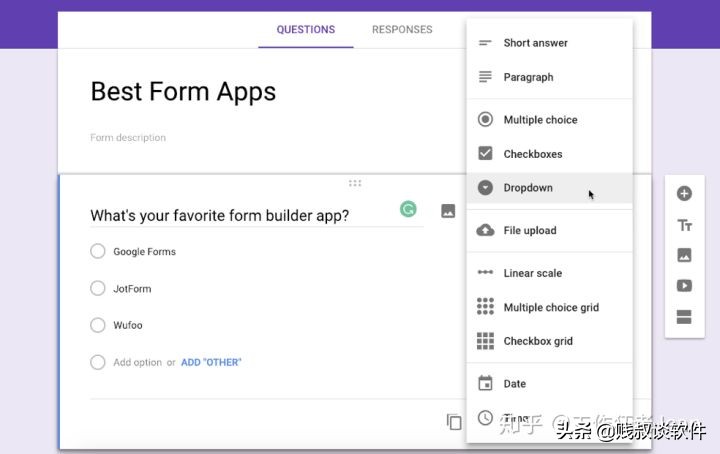The image size is (720, 454).
Task: Edit the JotForm option text
Action: pyautogui.click(x=132, y=289)
